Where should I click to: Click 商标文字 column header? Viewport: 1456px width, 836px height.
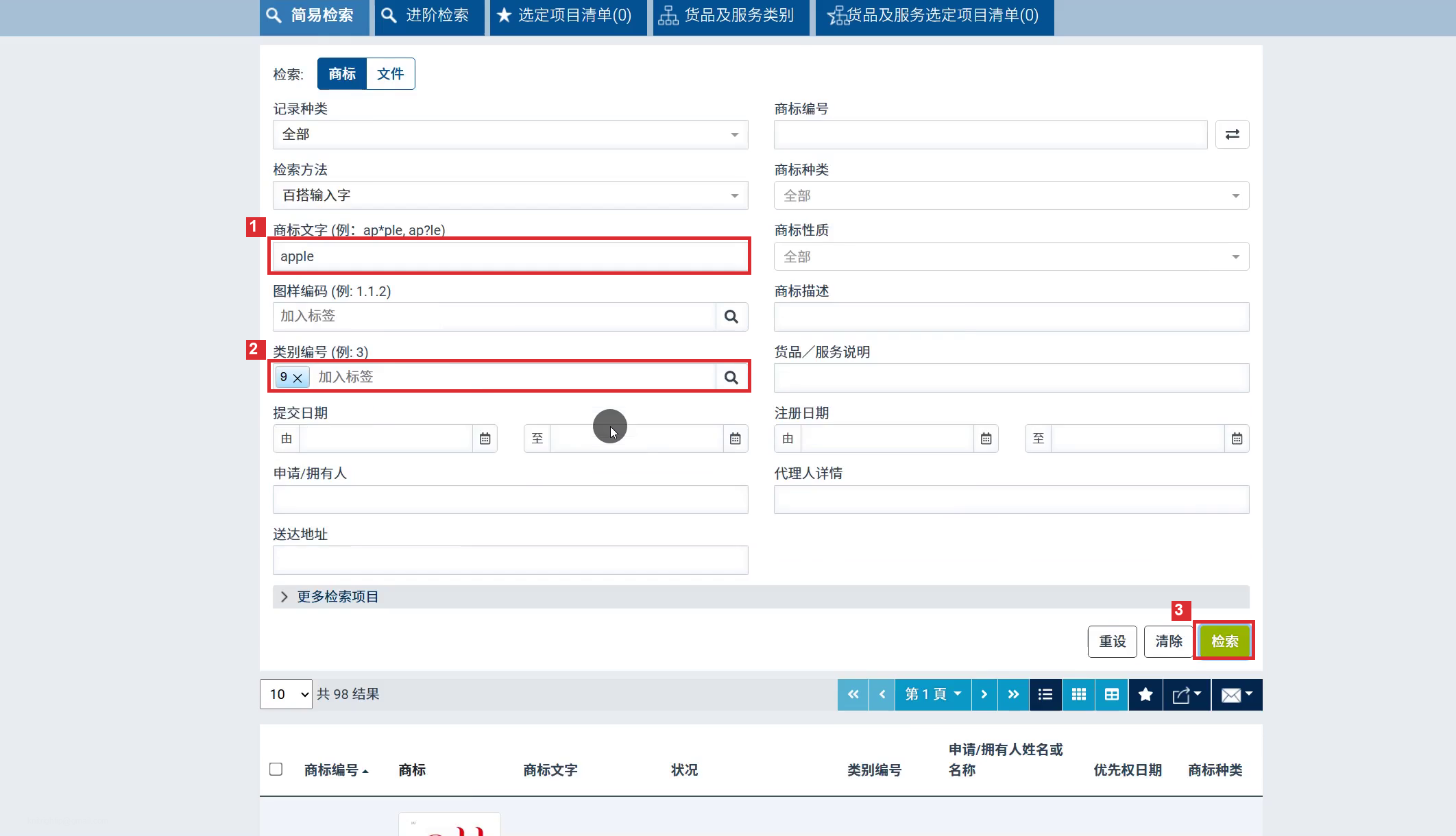[550, 770]
